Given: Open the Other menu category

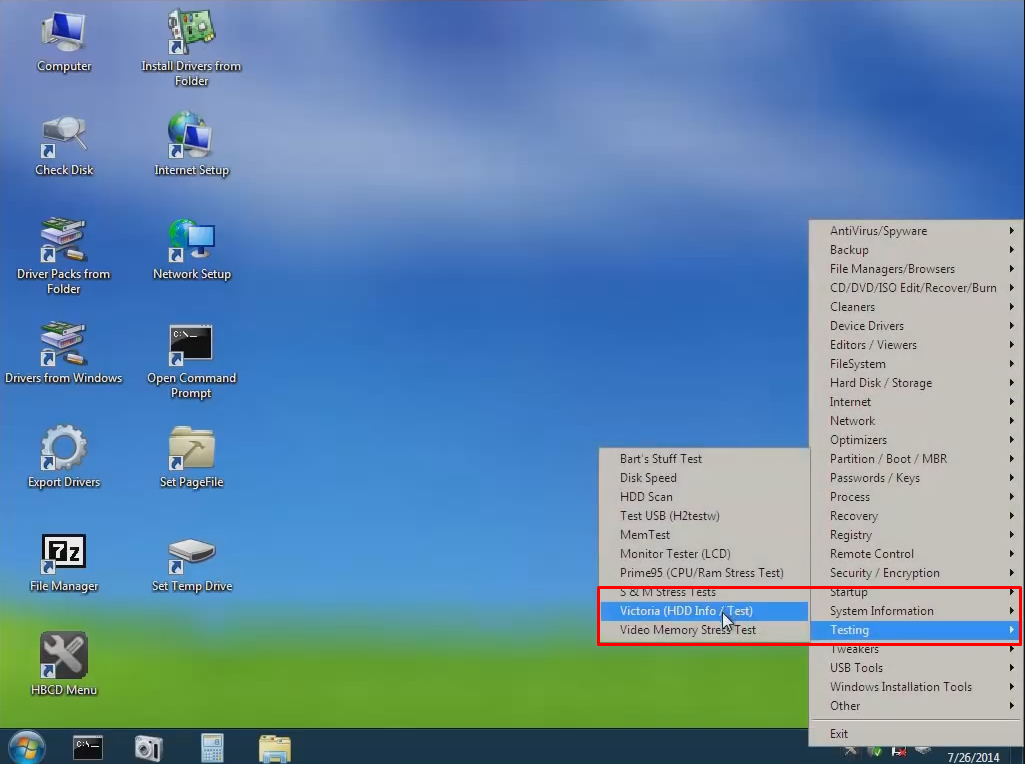Looking at the screenshot, I should coord(915,705).
